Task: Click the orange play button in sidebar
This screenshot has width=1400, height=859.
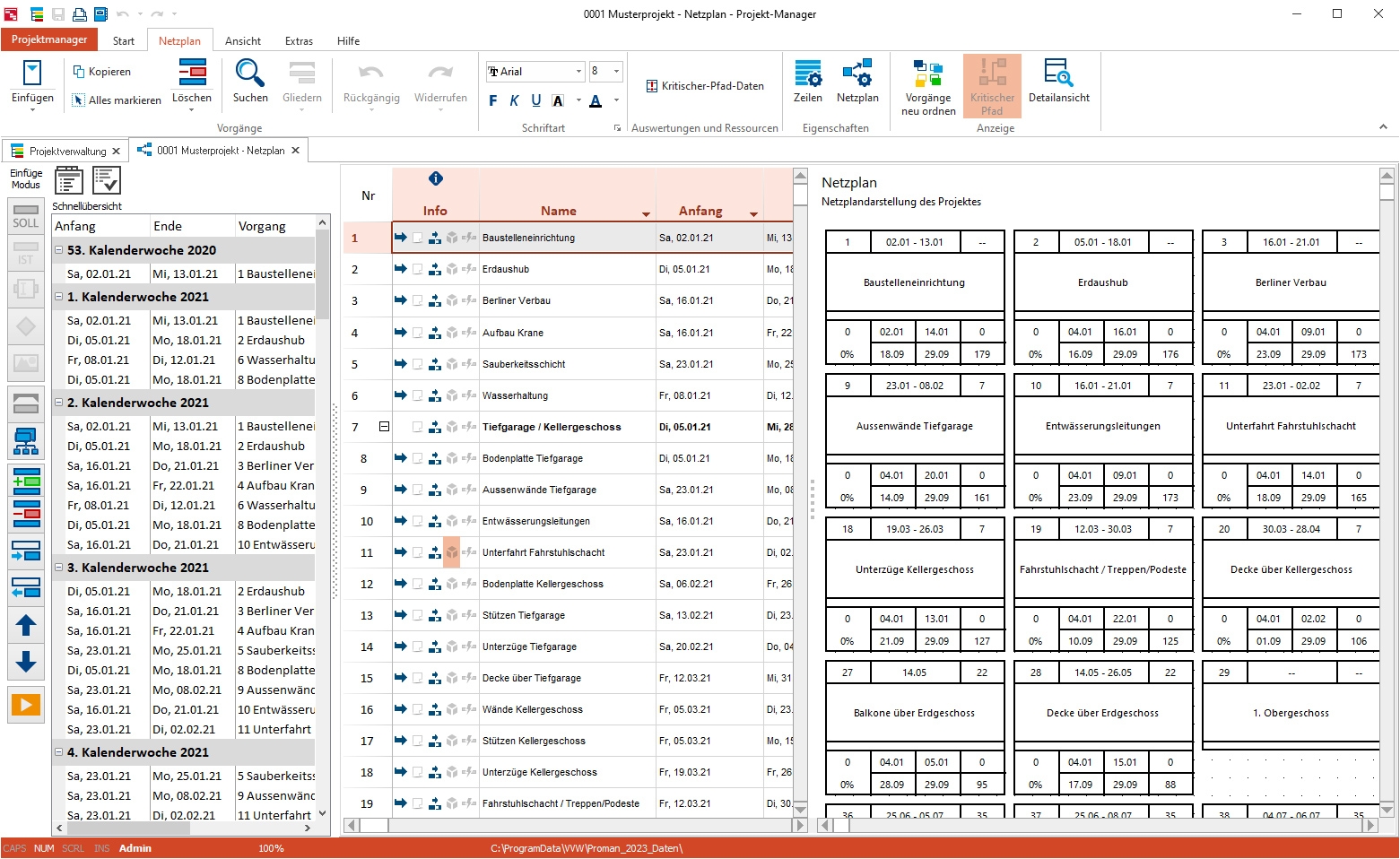Action: coord(26,705)
